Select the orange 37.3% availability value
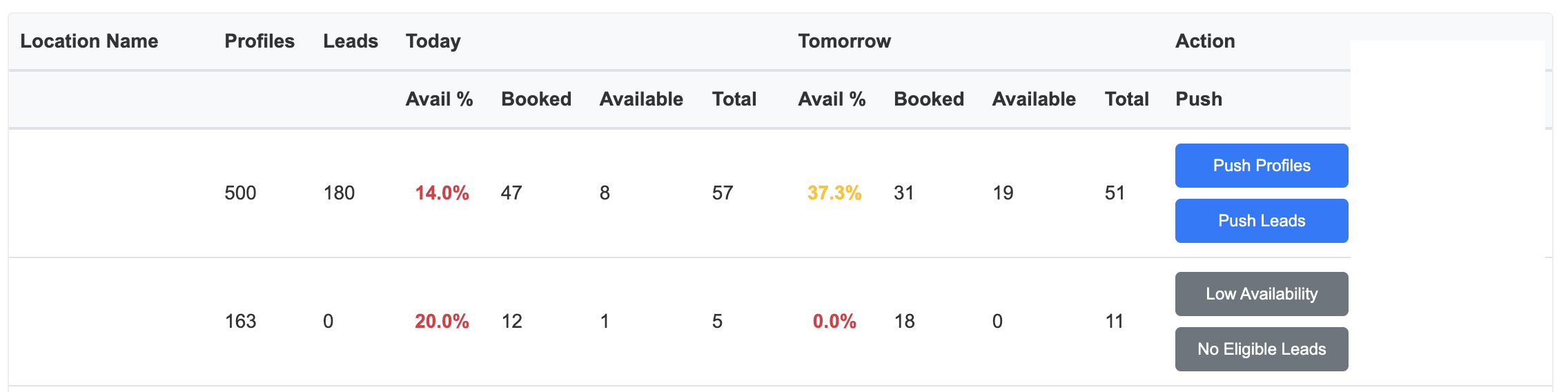The height and width of the screenshot is (392, 1568). coord(834,193)
